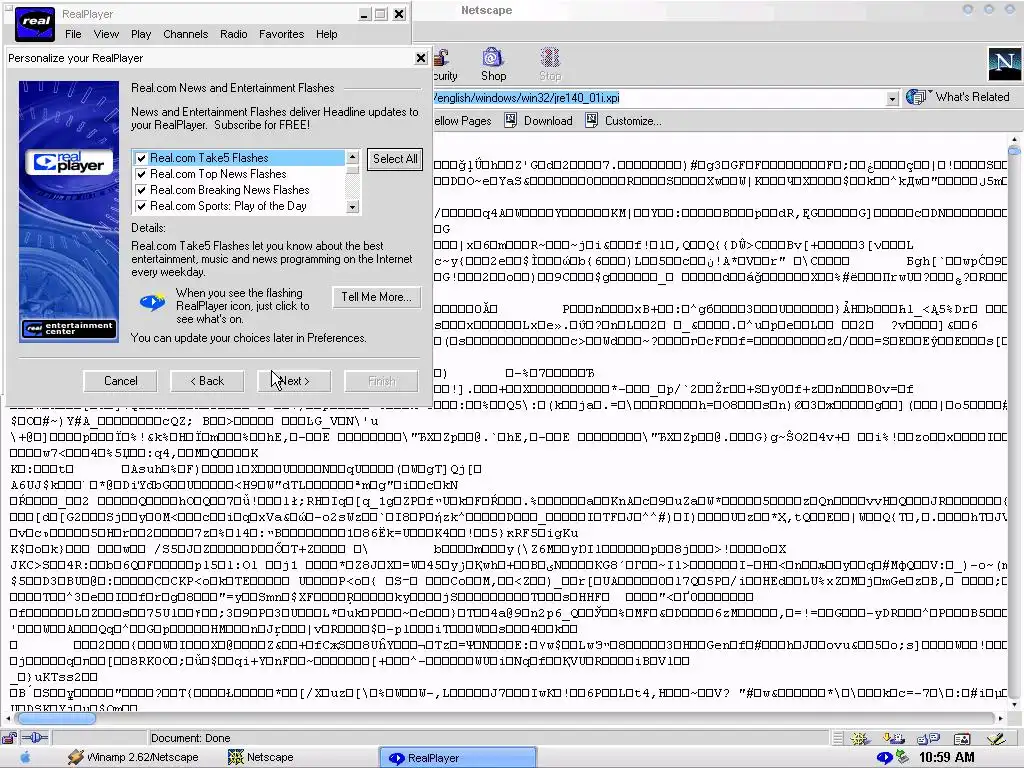Click the entertainment center logo
This screenshot has width=1024, height=768.
point(69,328)
